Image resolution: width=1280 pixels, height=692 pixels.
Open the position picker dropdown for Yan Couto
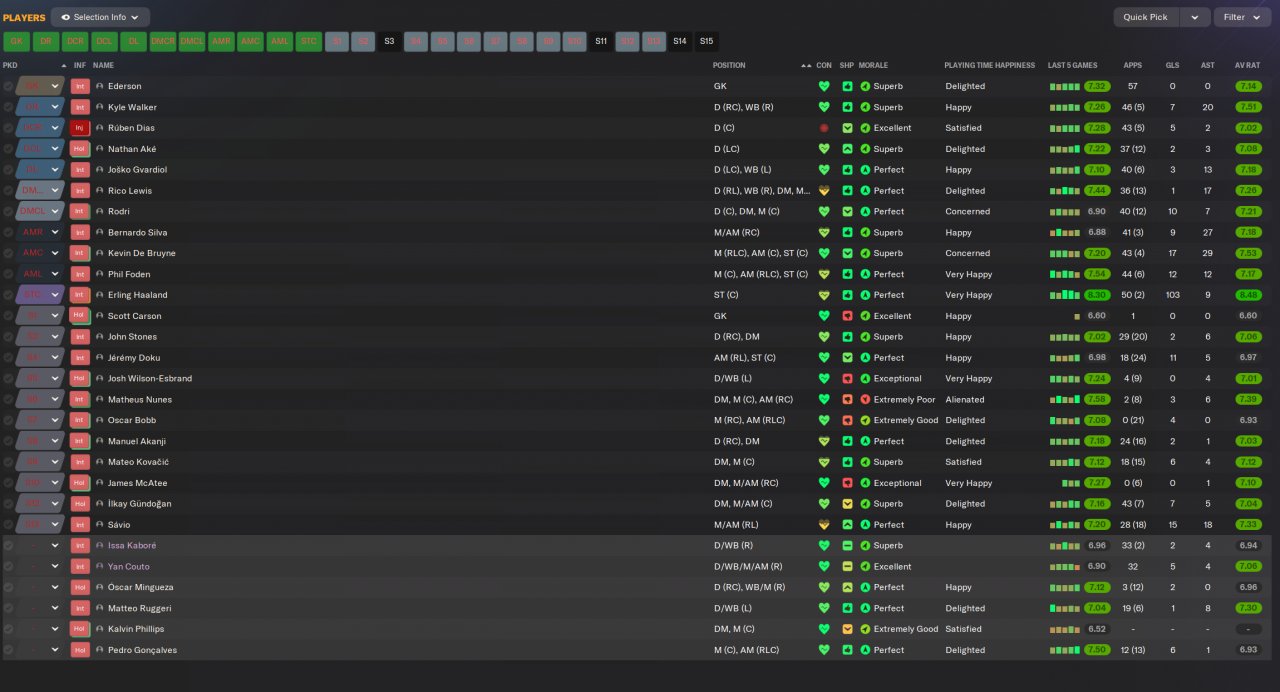(x=56, y=566)
